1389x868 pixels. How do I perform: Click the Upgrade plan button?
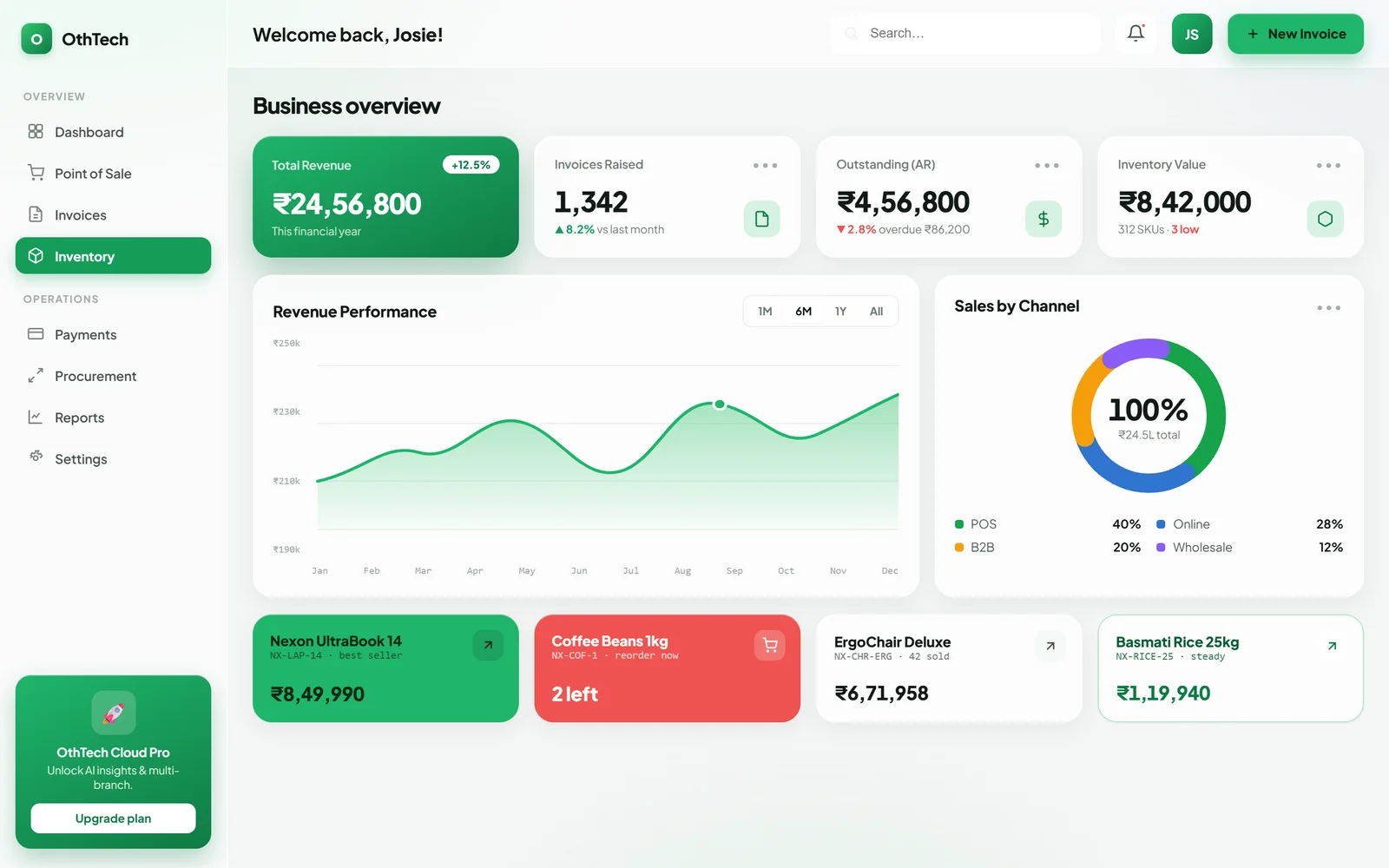coord(114,819)
